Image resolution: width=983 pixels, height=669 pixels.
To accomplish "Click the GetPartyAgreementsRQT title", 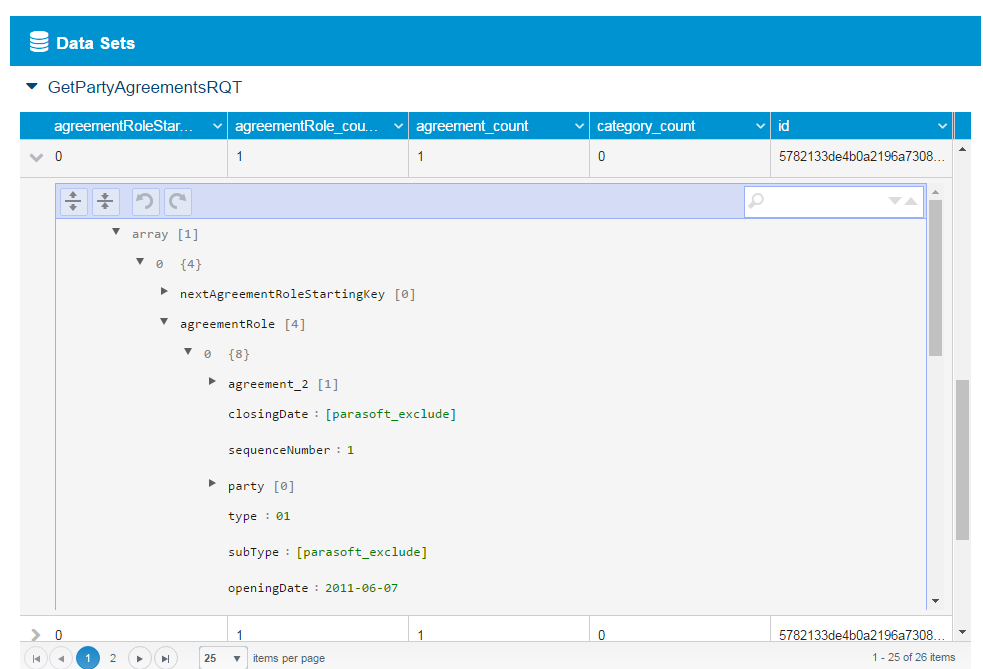I will [x=145, y=87].
